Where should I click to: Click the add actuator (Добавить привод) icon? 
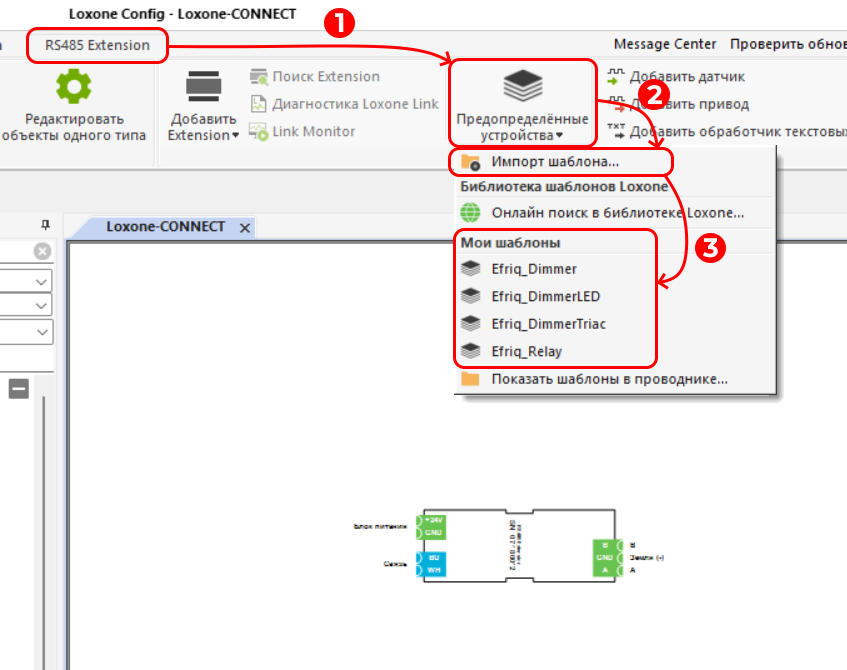pos(615,104)
